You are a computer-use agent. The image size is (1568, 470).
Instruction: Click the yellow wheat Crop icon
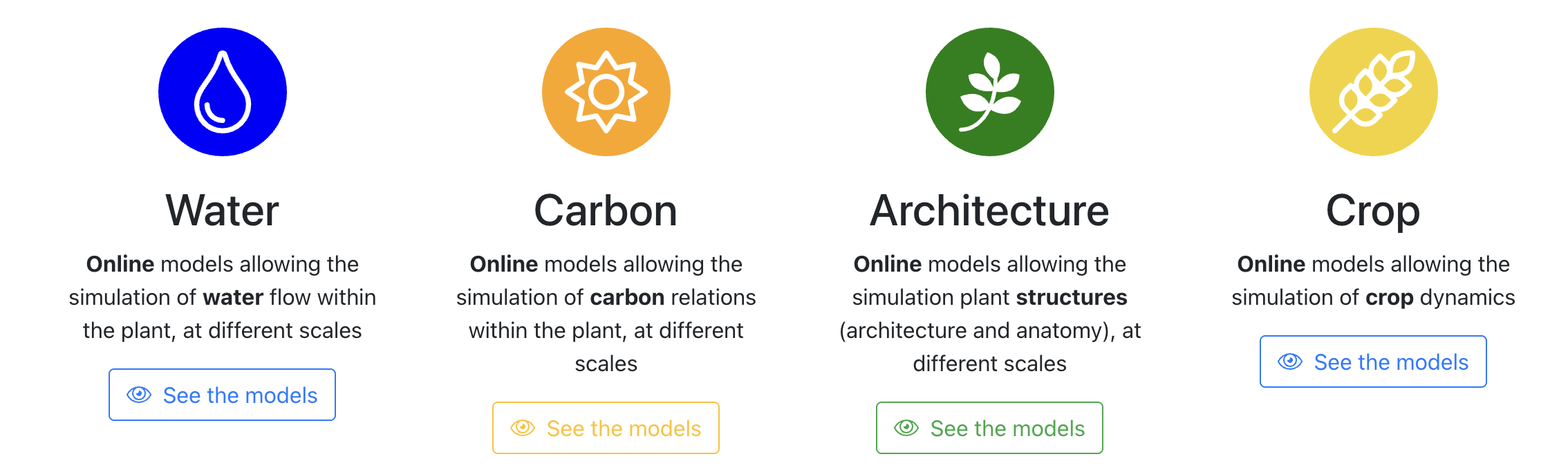[1374, 92]
